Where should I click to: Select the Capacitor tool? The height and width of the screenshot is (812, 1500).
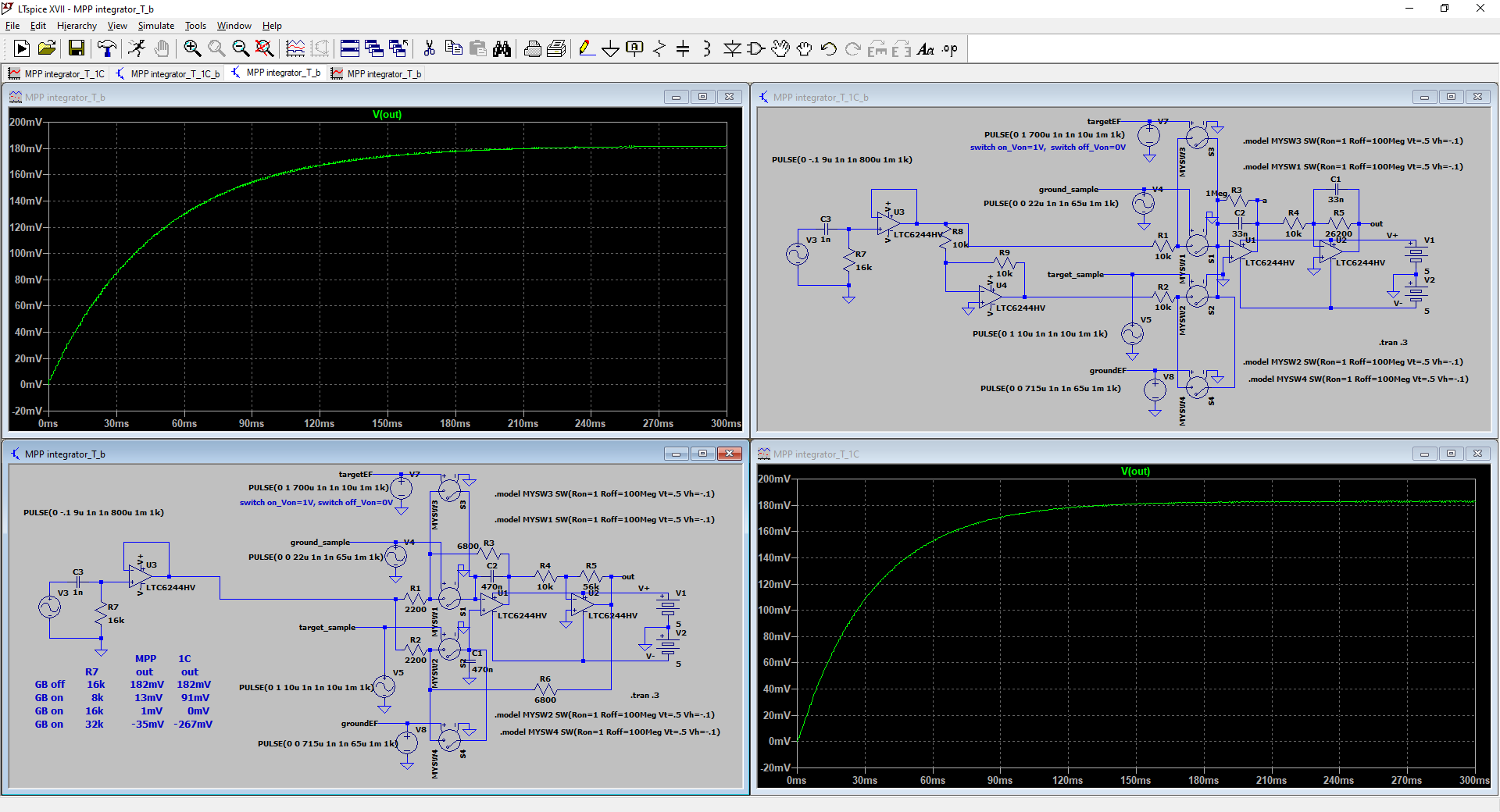point(683,49)
